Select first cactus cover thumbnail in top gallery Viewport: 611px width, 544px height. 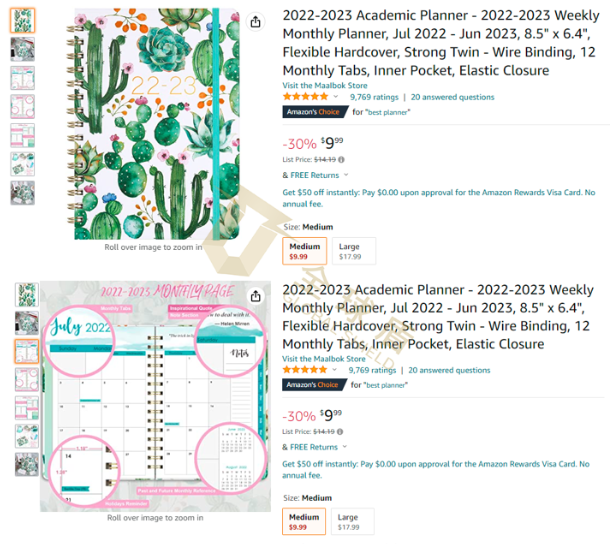[x=23, y=21]
